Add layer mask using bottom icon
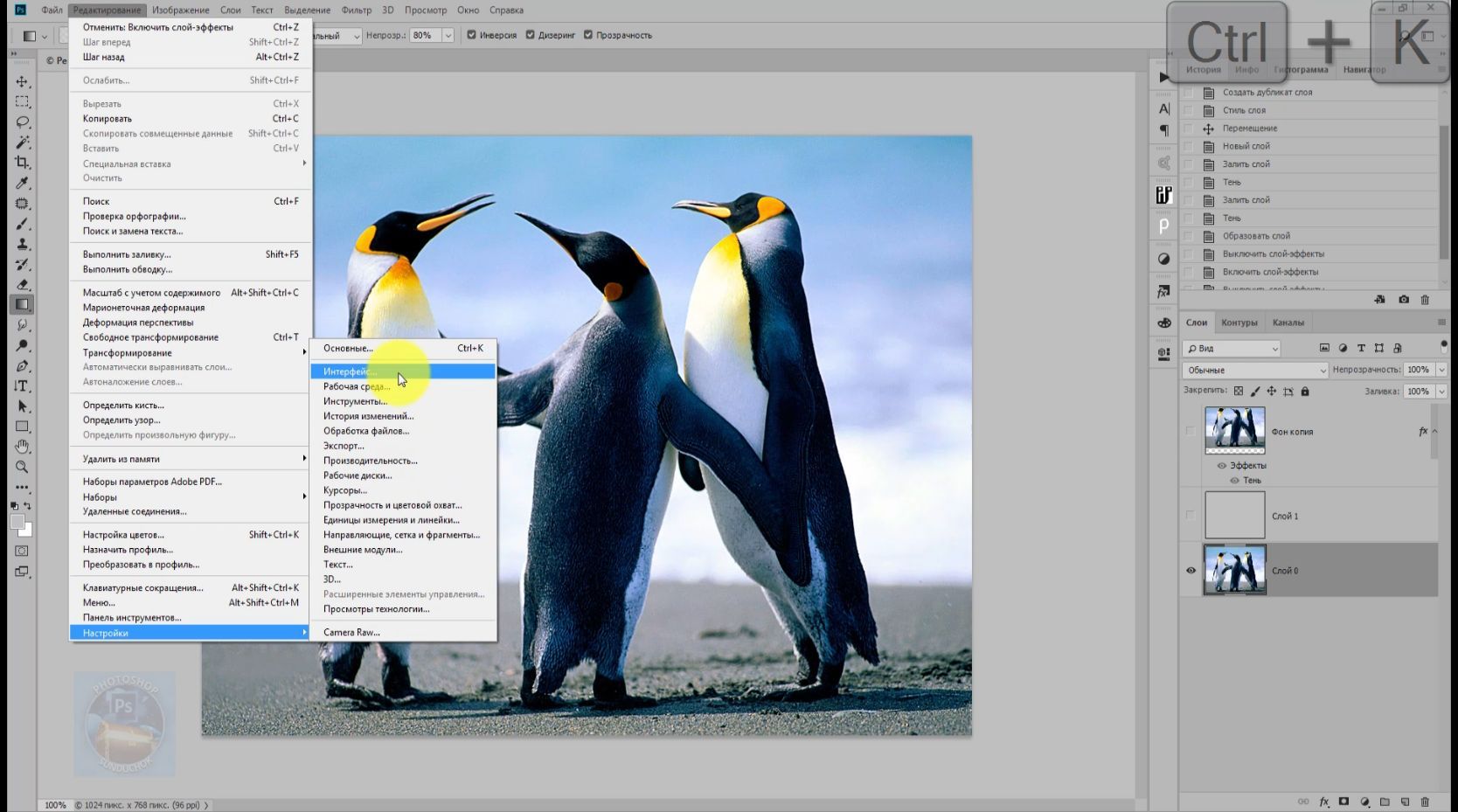The image size is (1458, 812). [1344, 802]
